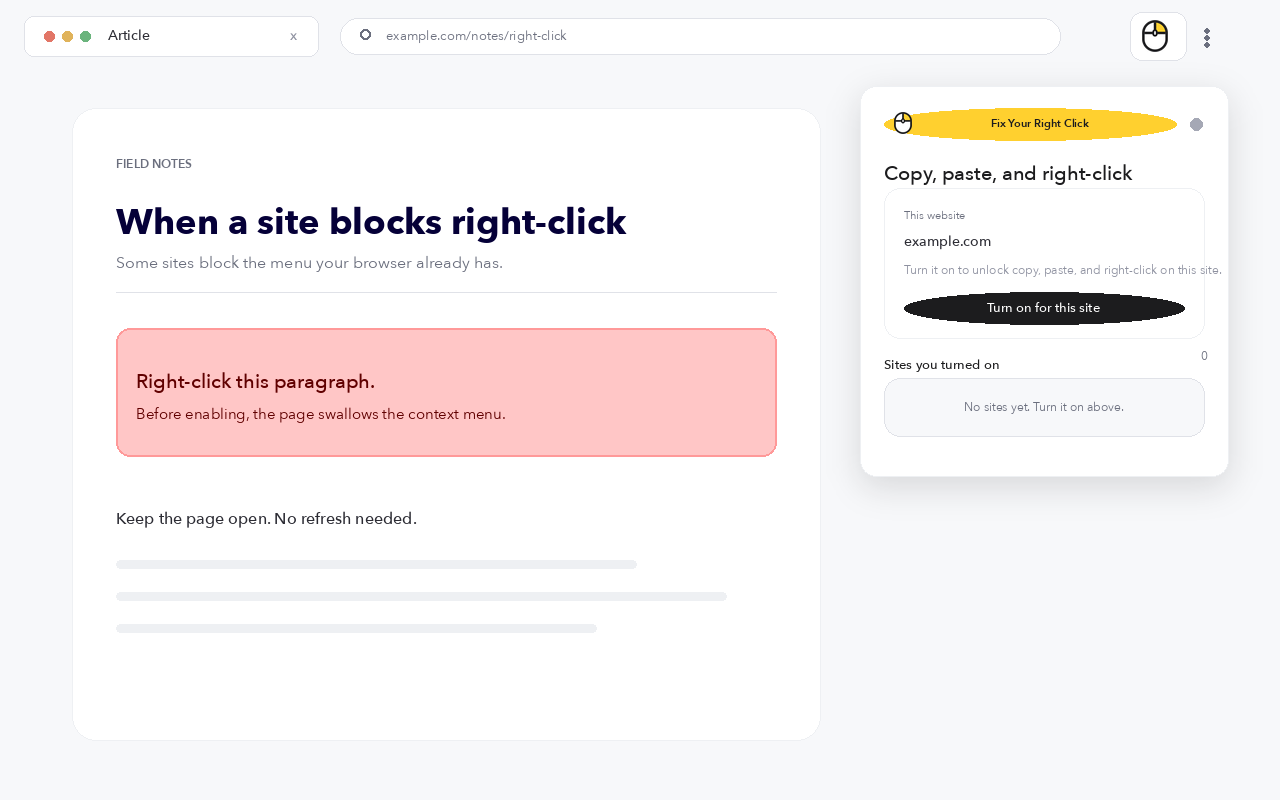Screen dimensions: 1280x800
Task: Click the enabled sites counter showing 0
Action: click(x=1204, y=356)
